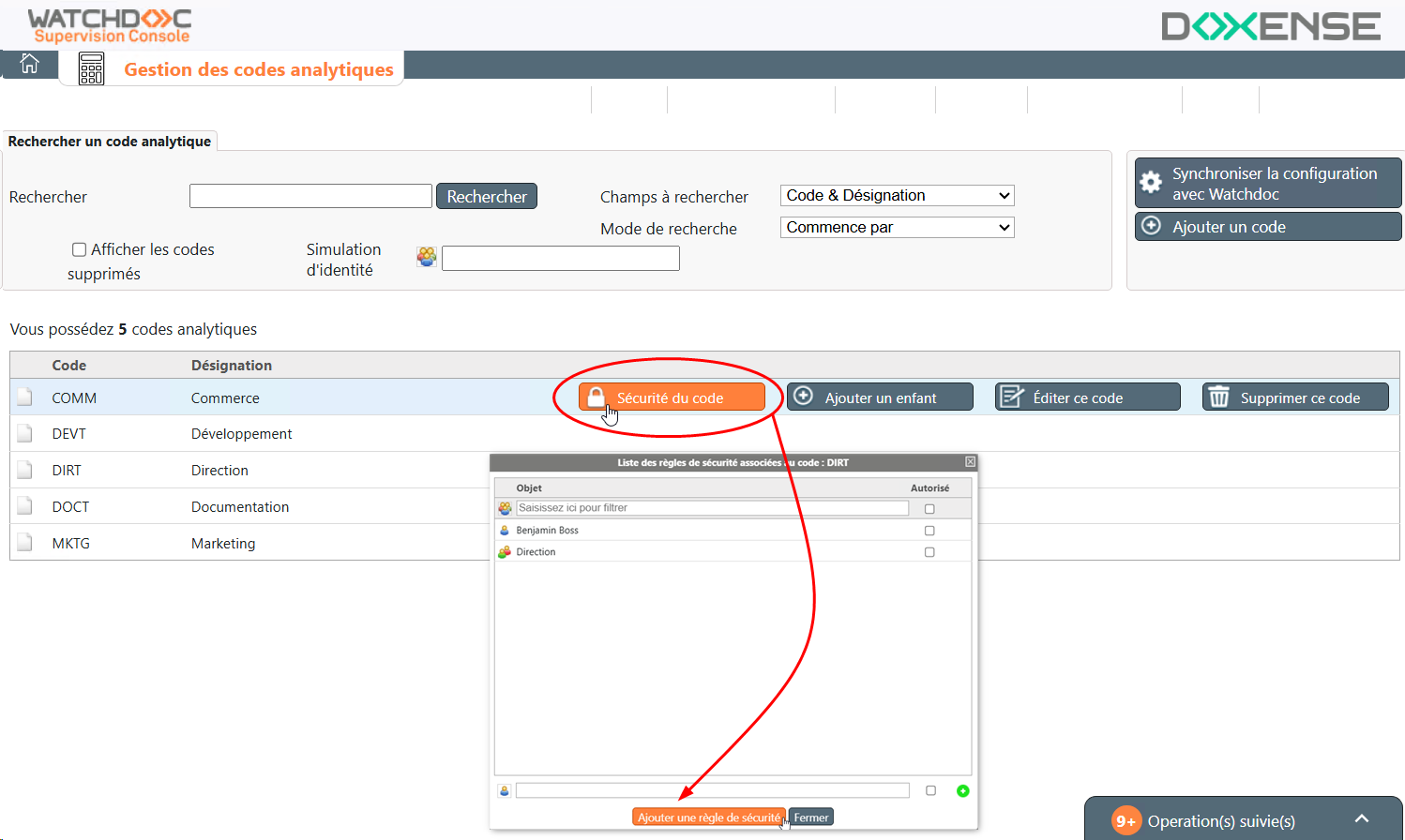This screenshot has width=1405, height=840.
Task: Click the calculator icon beside the page title
Action: tap(91, 68)
